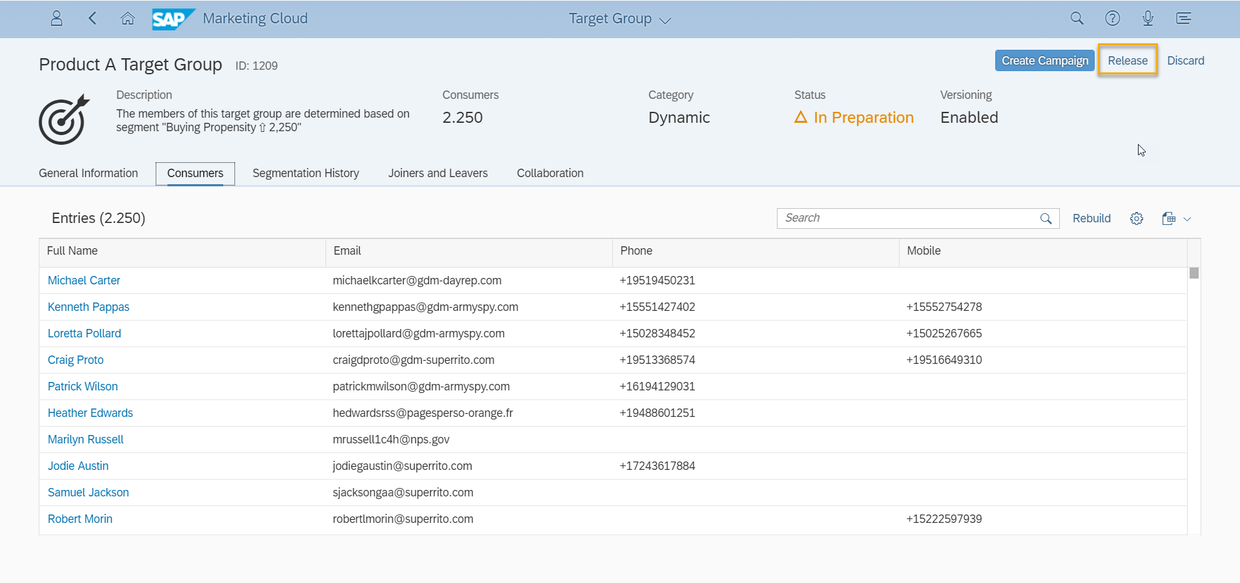Click the export to spreadsheet icon
1240x583 pixels.
point(1168,218)
